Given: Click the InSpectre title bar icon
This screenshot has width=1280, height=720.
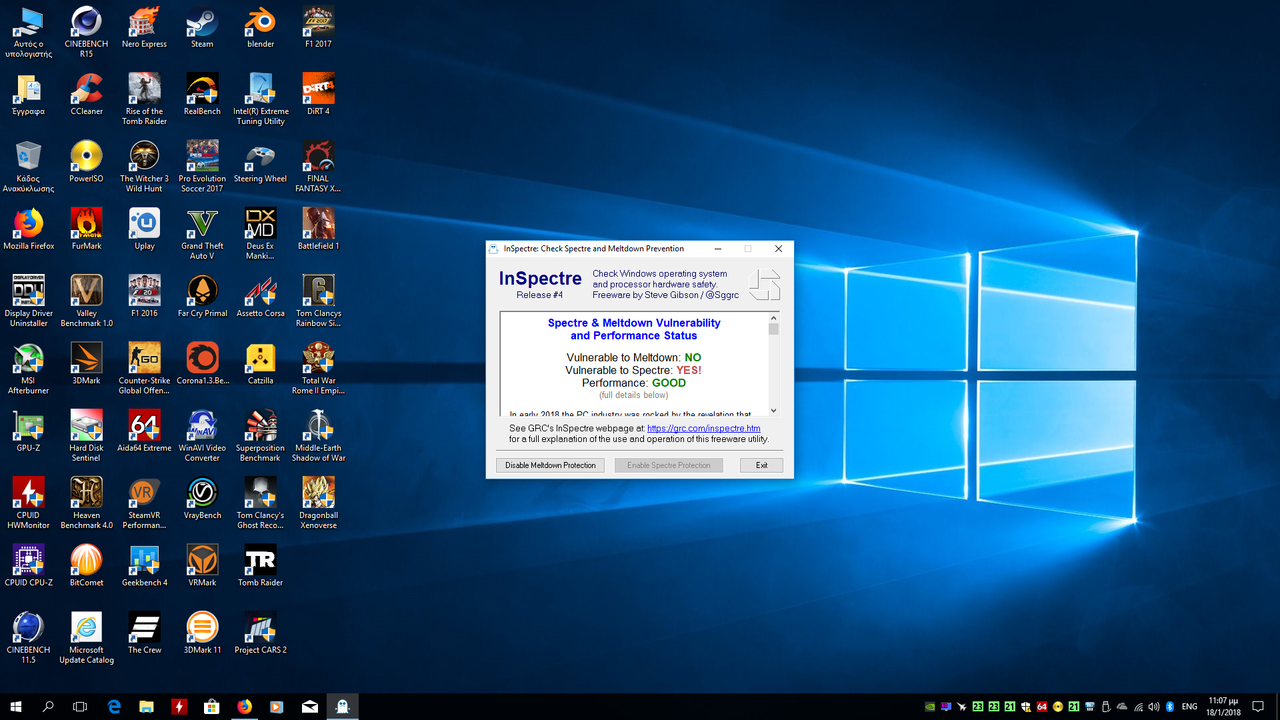Looking at the screenshot, I should pyautogui.click(x=494, y=249).
